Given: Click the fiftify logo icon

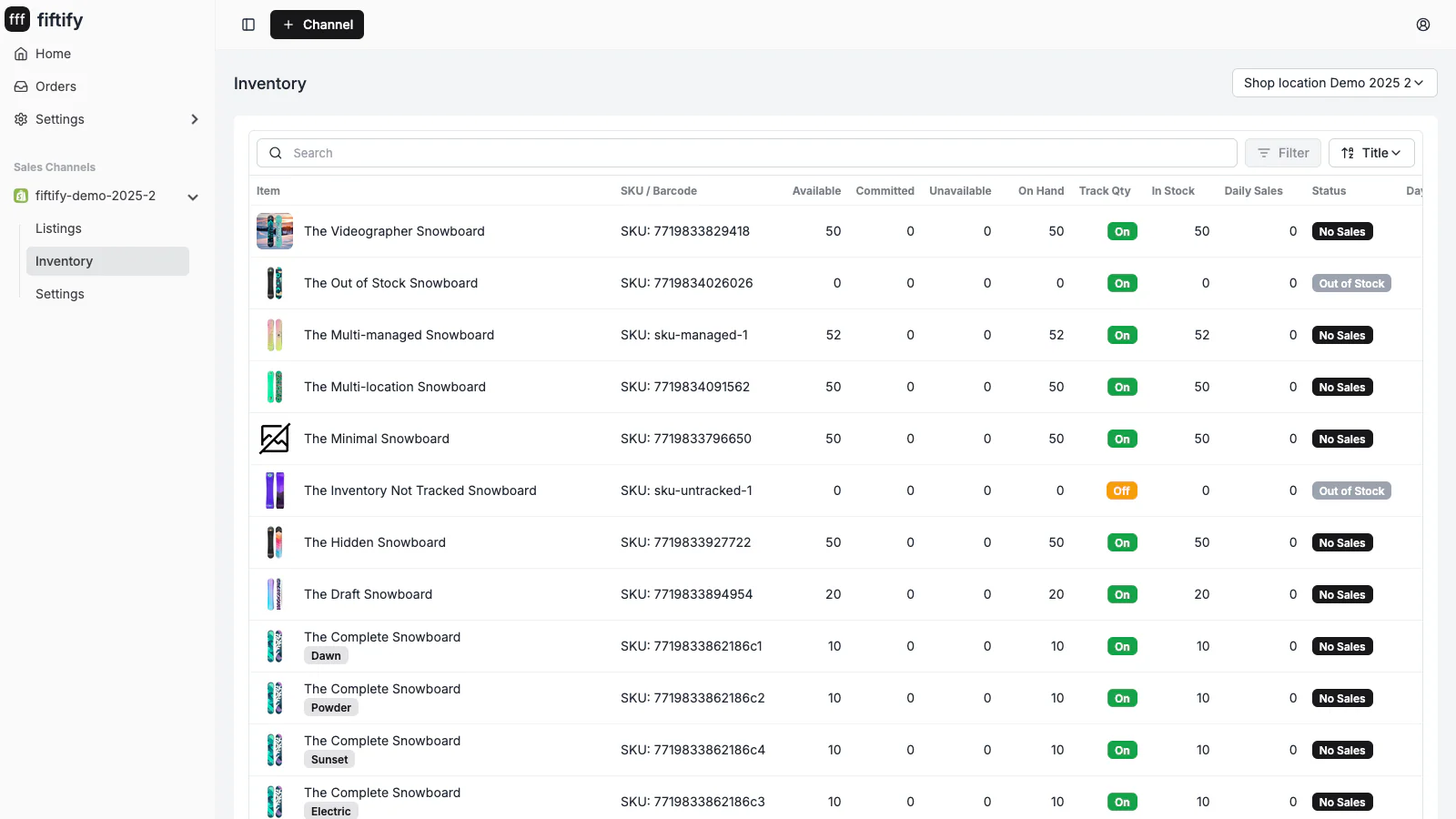Looking at the screenshot, I should point(17,20).
